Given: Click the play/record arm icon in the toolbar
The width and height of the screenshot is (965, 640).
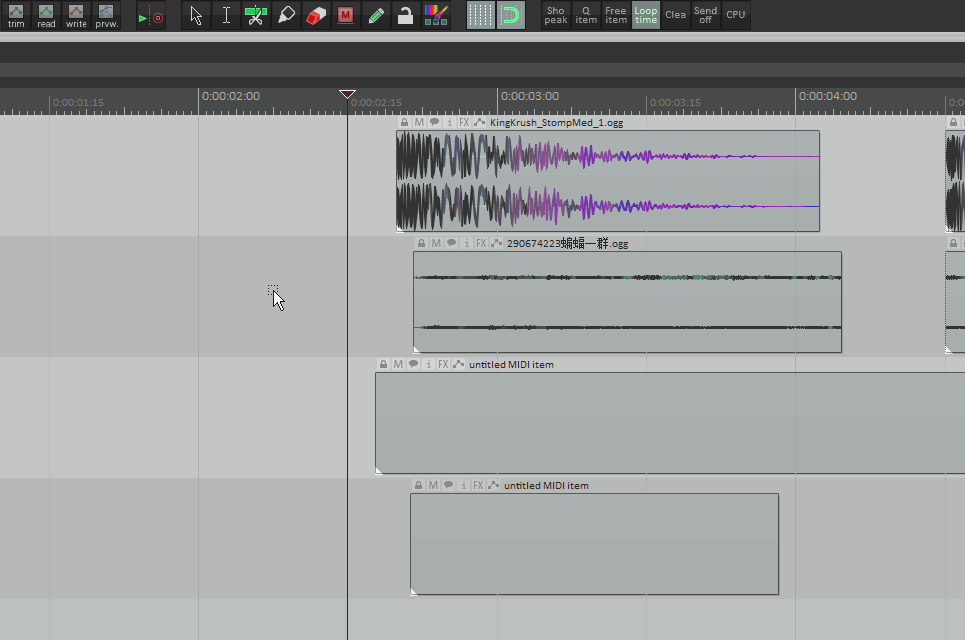Looking at the screenshot, I should pos(151,17).
